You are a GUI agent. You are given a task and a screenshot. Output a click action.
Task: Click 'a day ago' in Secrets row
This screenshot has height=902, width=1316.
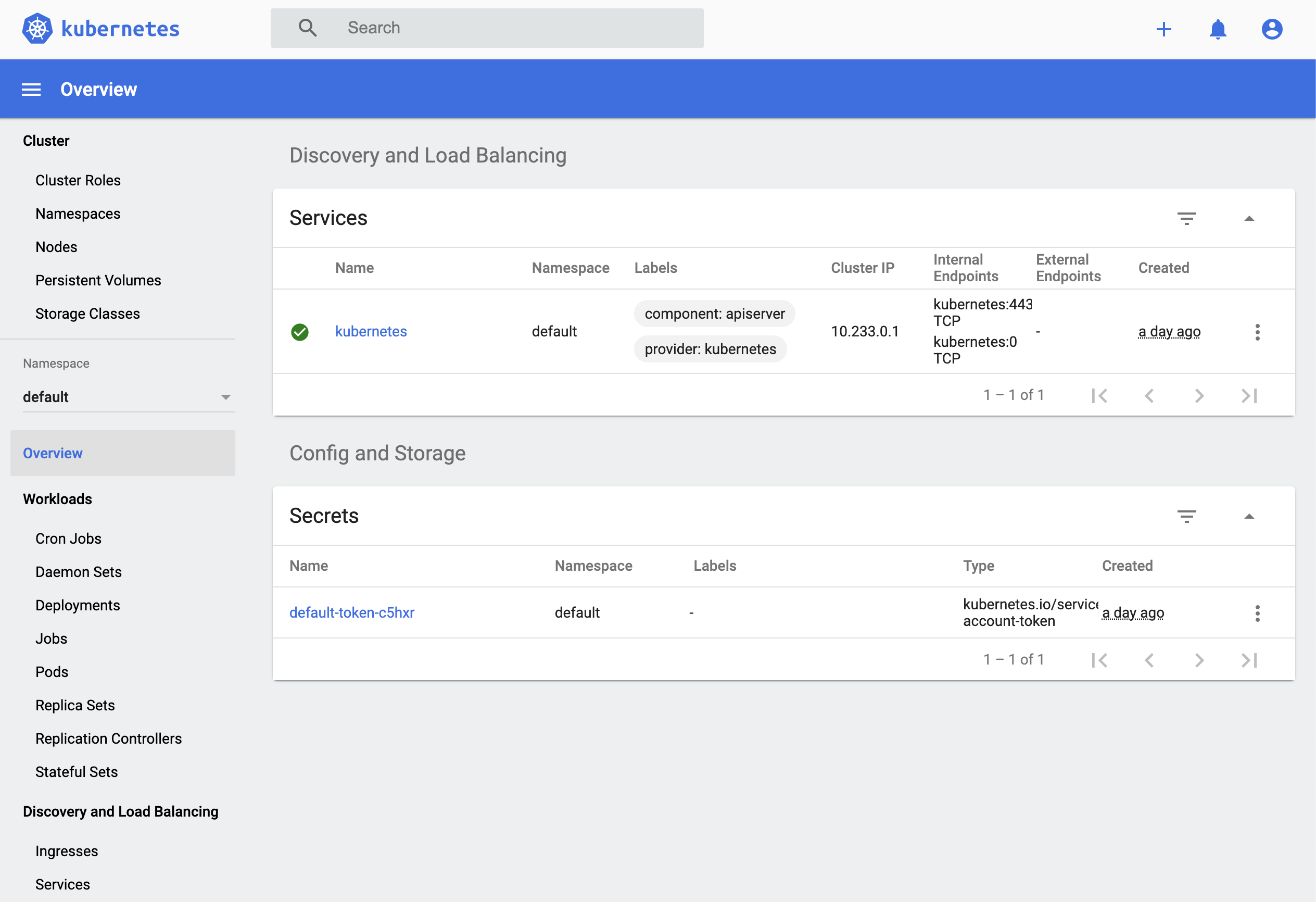pyautogui.click(x=1133, y=612)
